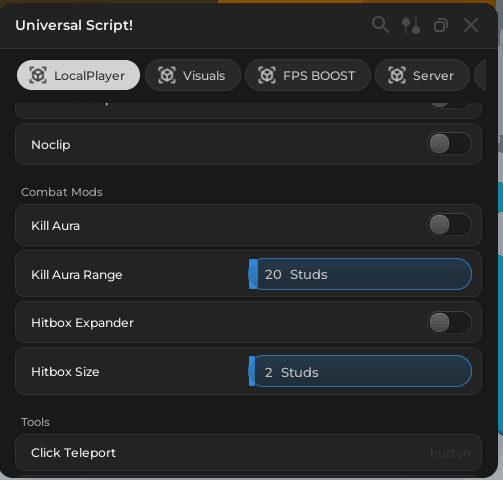This screenshot has height=480, width=503.
Task: Click the window duplicate/minimize icon
Action: click(x=441, y=25)
